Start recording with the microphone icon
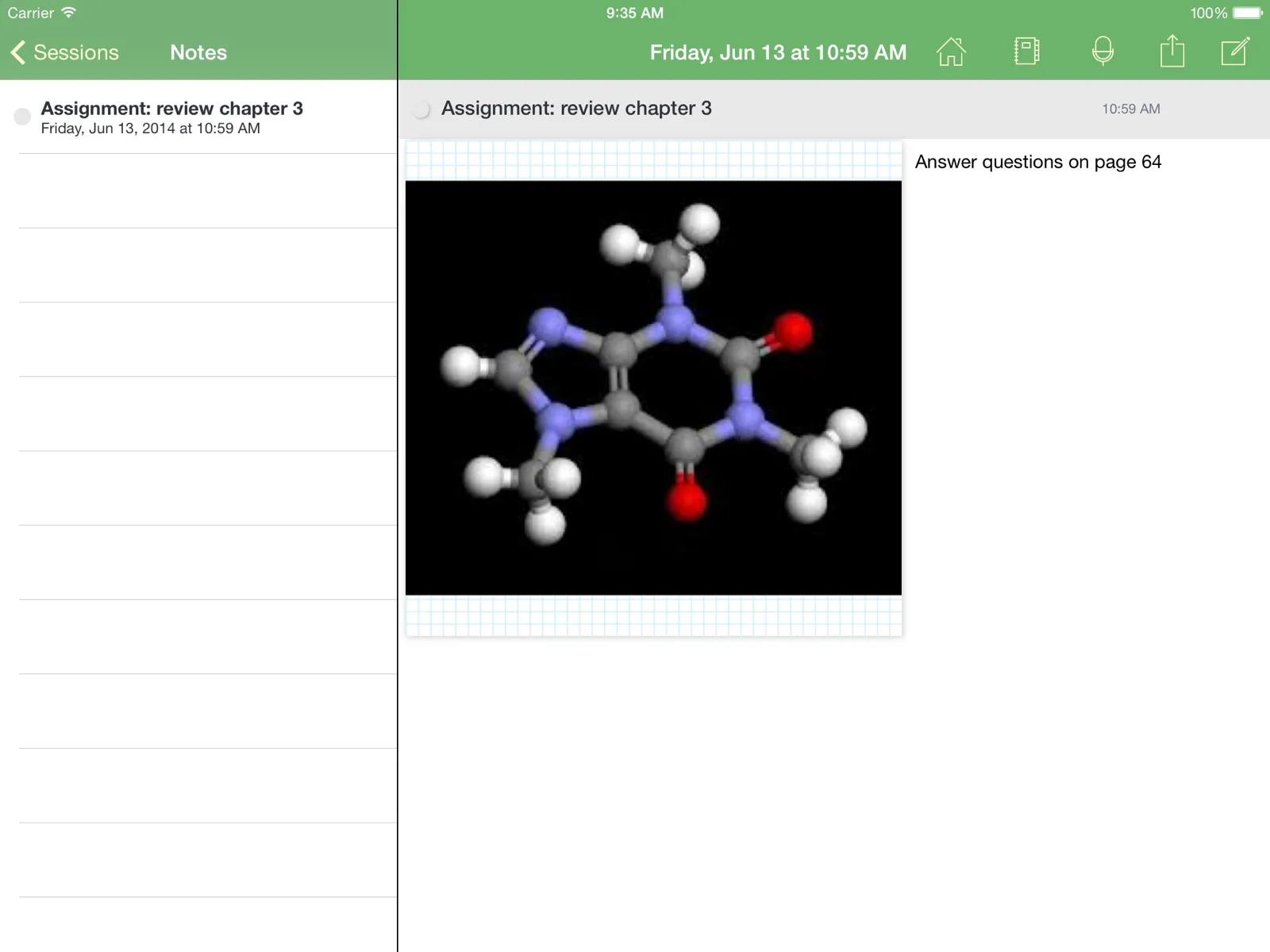 coord(1103,52)
